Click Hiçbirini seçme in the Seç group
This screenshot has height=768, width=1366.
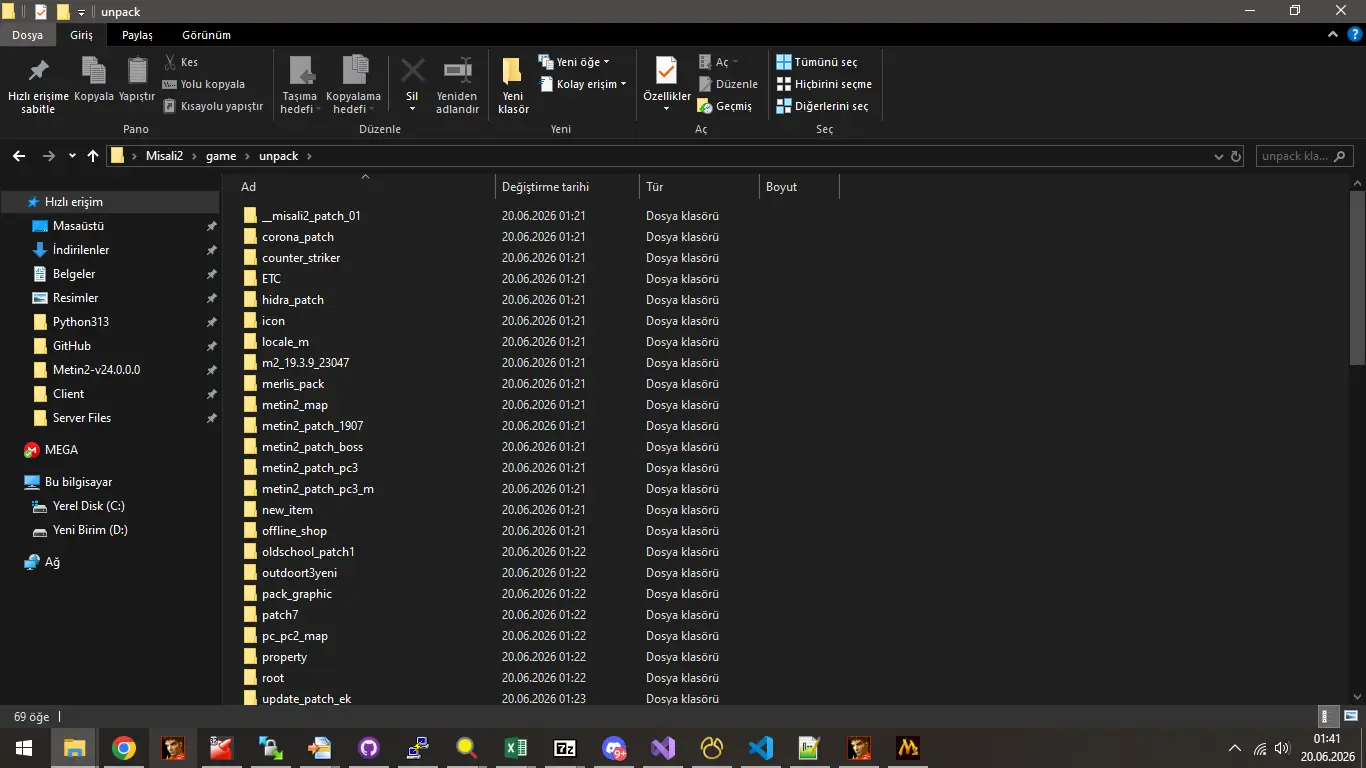[x=824, y=84]
